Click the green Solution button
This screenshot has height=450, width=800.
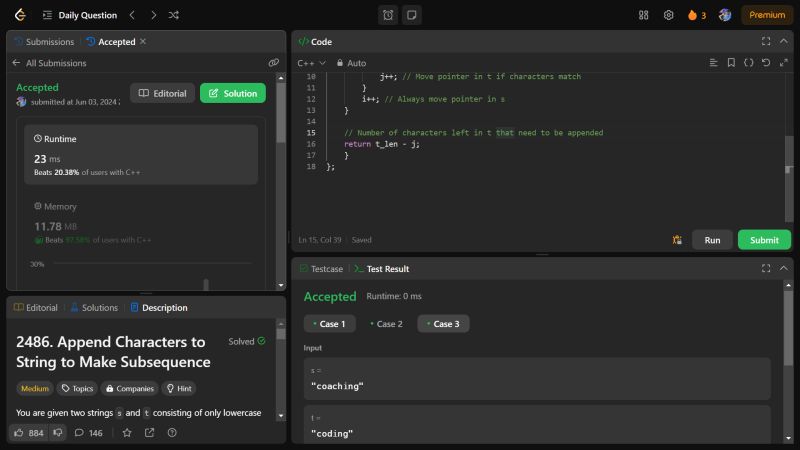[x=233, y=93]
